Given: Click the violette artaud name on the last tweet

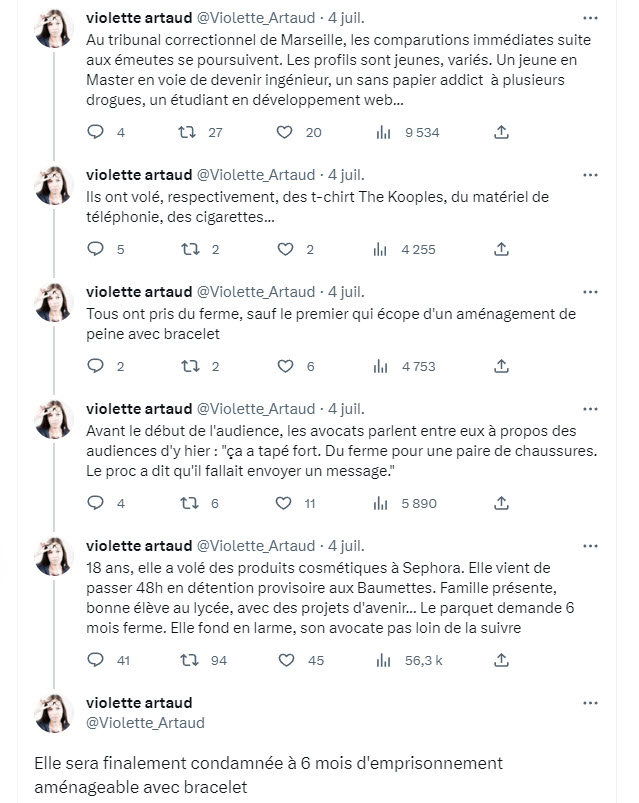Looking at the screenshot, I should click(x=139, y=703).
